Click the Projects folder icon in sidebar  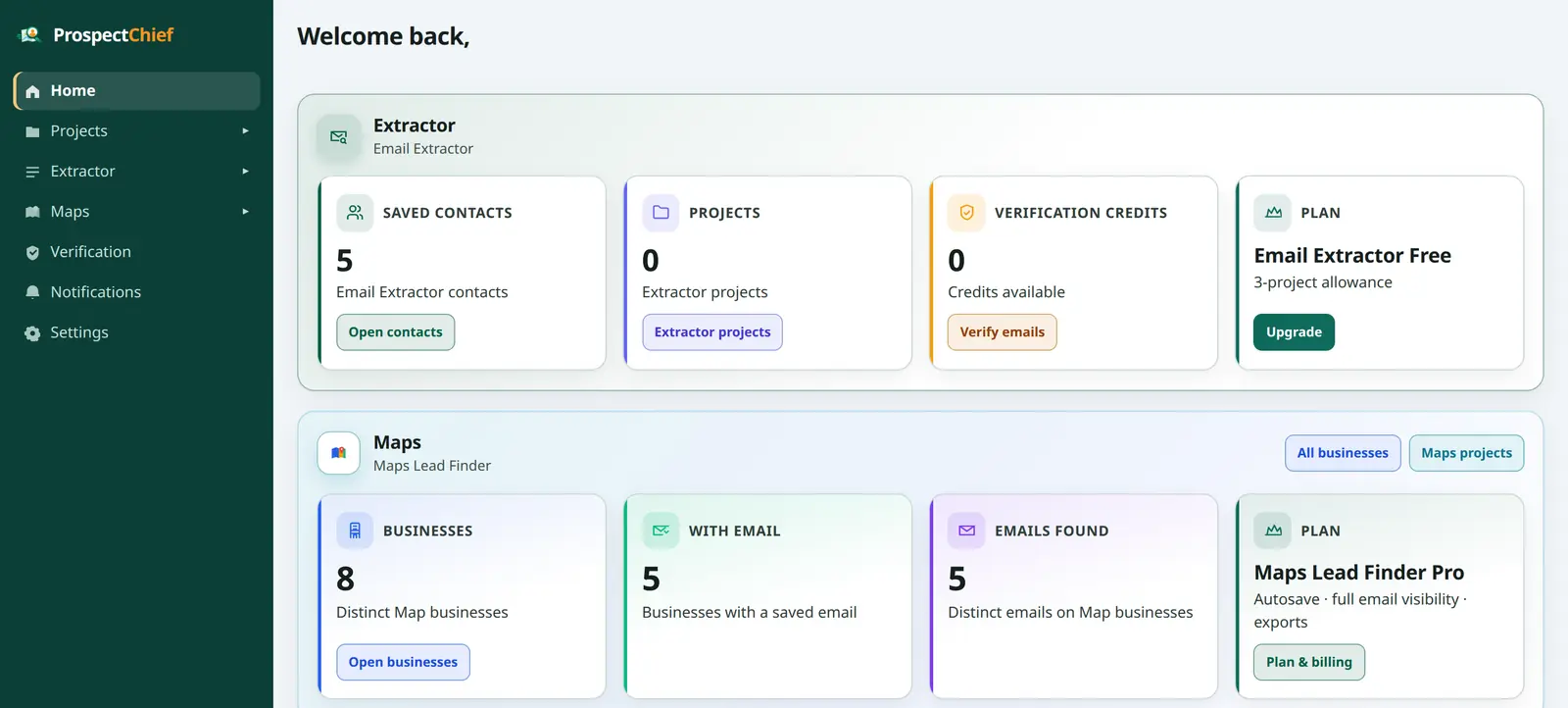click(32, 131)
